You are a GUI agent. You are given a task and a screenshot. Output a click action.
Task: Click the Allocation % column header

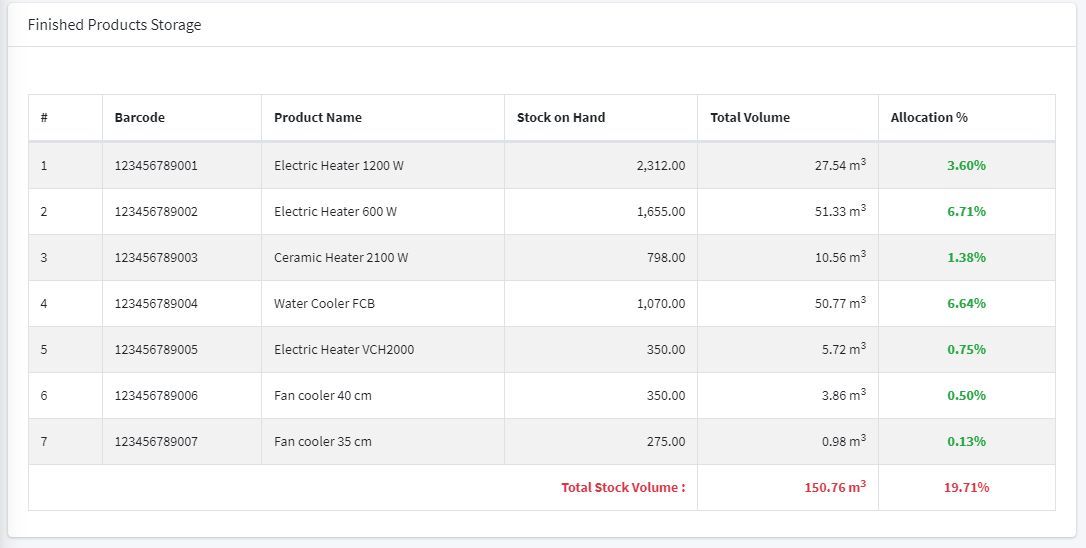click(929, 118)
